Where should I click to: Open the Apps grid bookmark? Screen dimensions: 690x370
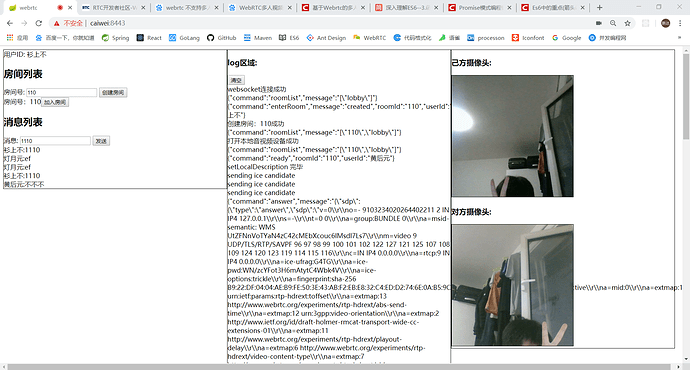click(17, 38)
